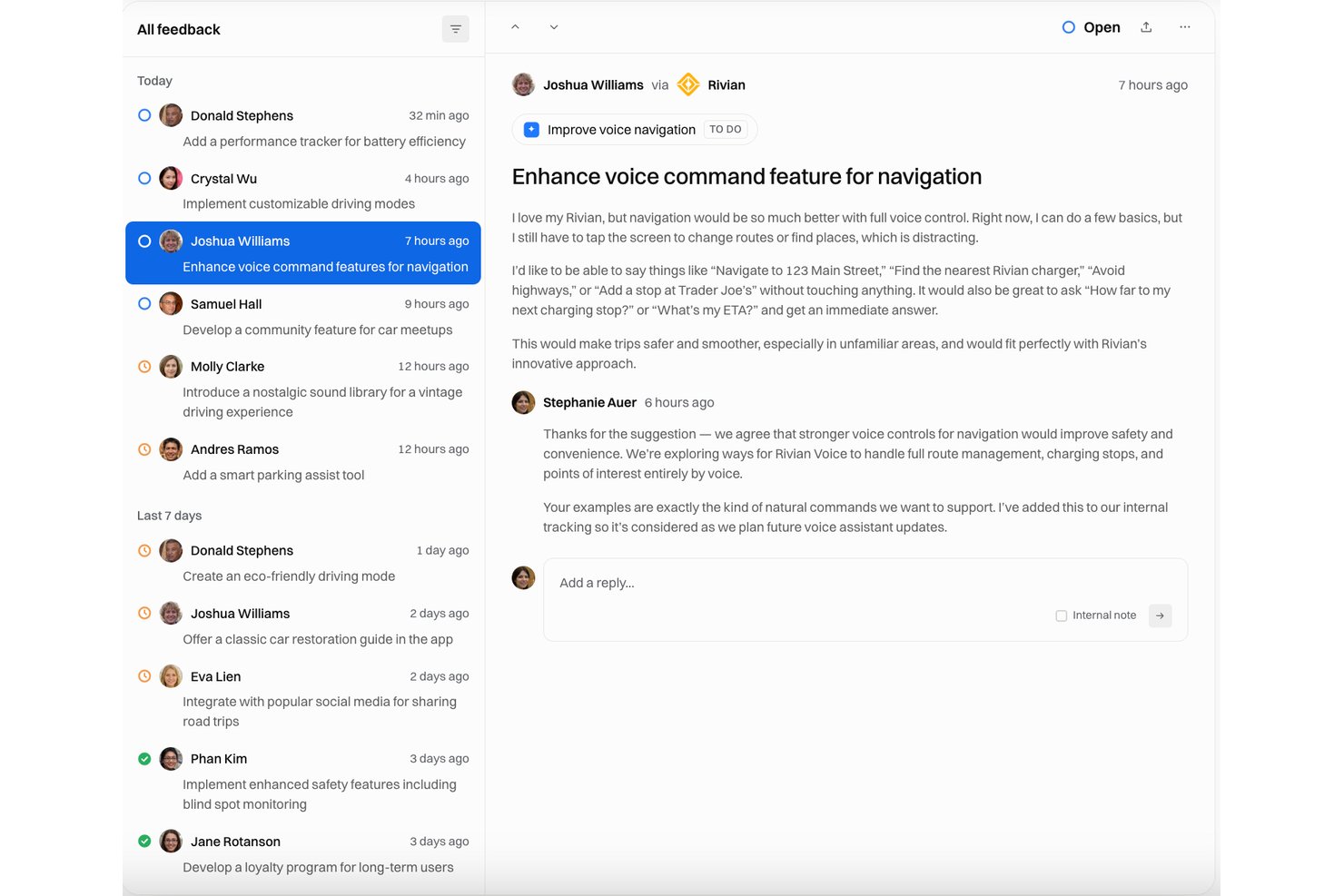Click pending clock for Joshua Williams restoration guide
Screen dimensions: 1344x896
click(x=144, y=614)
